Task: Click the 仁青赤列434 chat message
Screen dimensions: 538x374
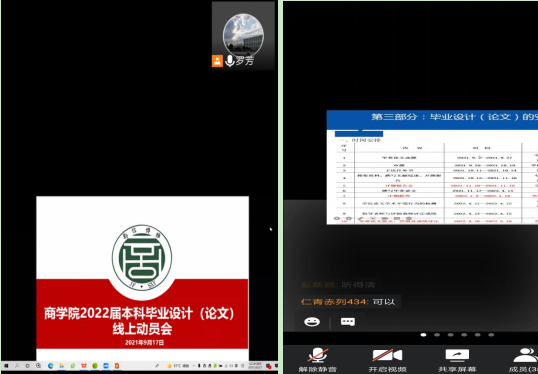Action: [348, 302]
